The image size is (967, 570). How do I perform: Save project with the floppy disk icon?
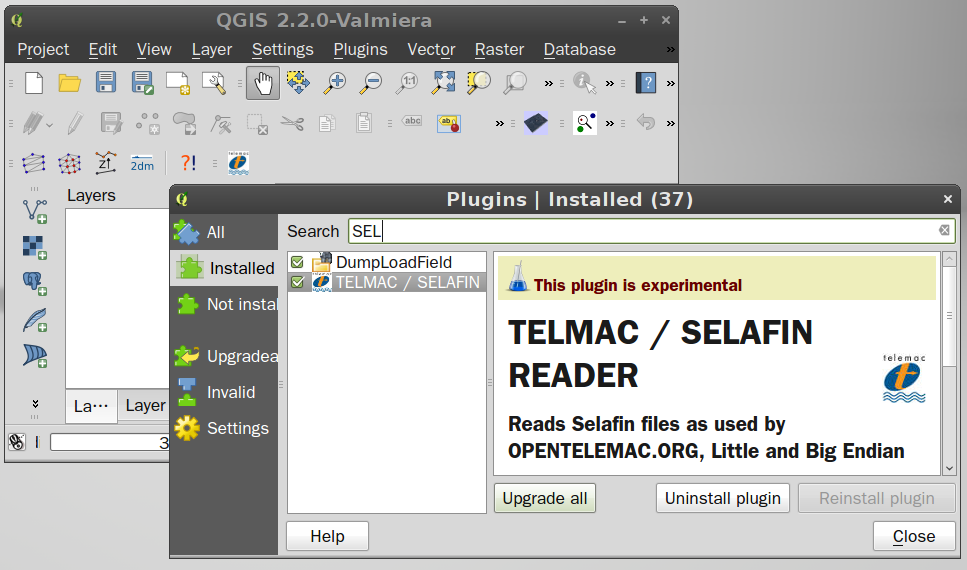106,83
